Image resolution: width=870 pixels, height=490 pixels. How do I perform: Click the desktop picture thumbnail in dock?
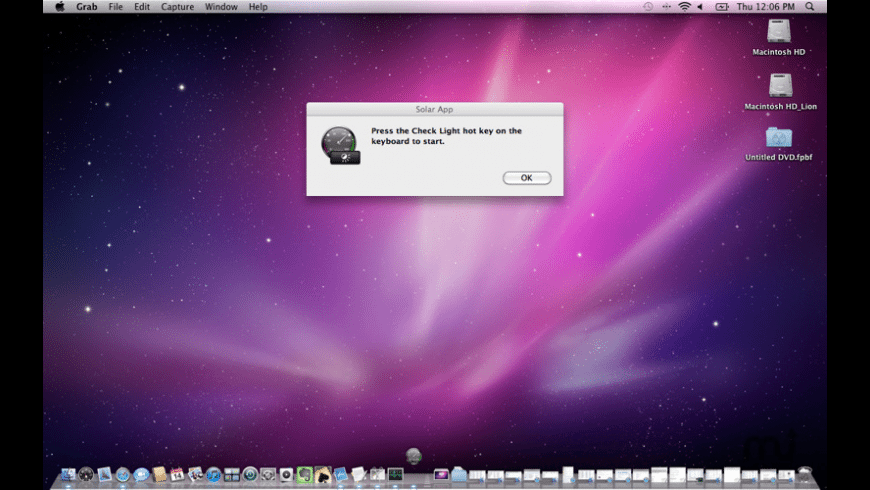[x=441, y=475]
